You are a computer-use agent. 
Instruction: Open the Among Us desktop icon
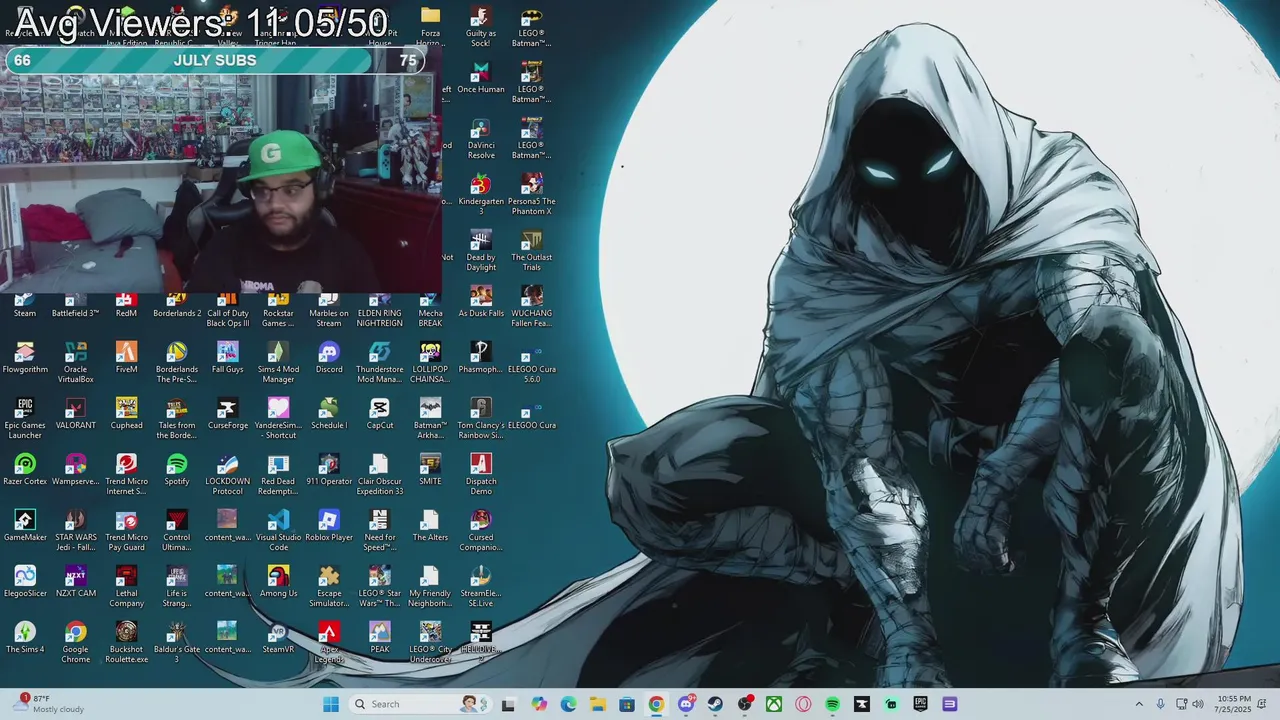[279, 582]
